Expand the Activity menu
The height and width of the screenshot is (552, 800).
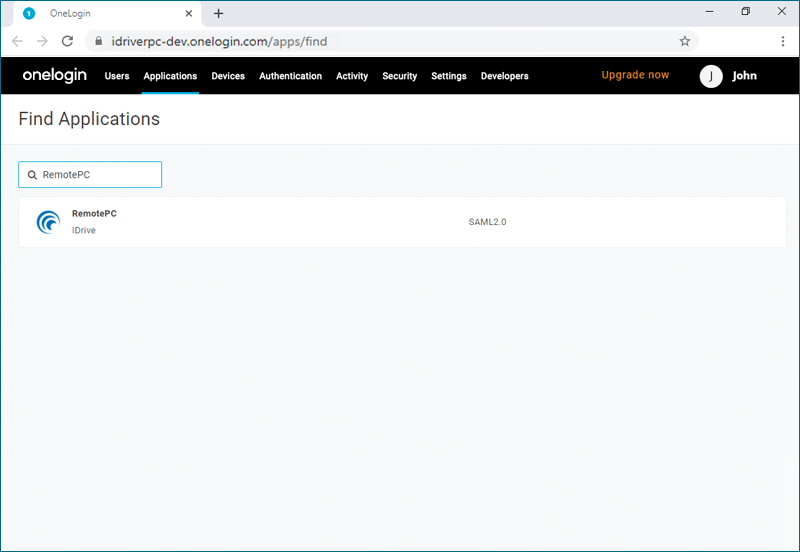[352, 76]
